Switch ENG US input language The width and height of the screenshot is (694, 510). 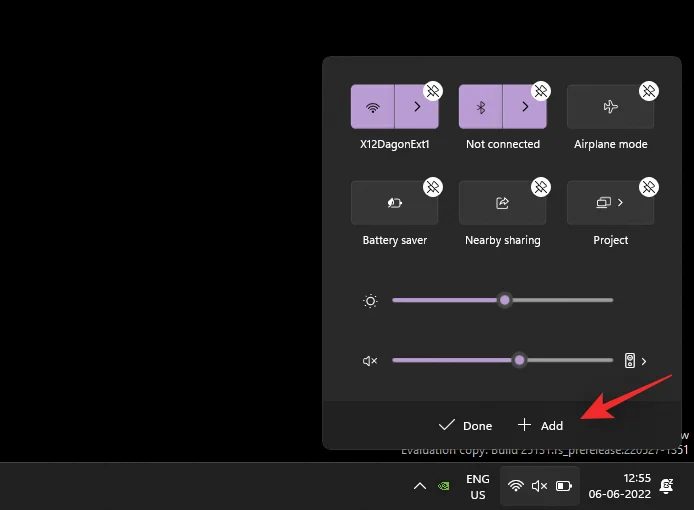point(478,487)
